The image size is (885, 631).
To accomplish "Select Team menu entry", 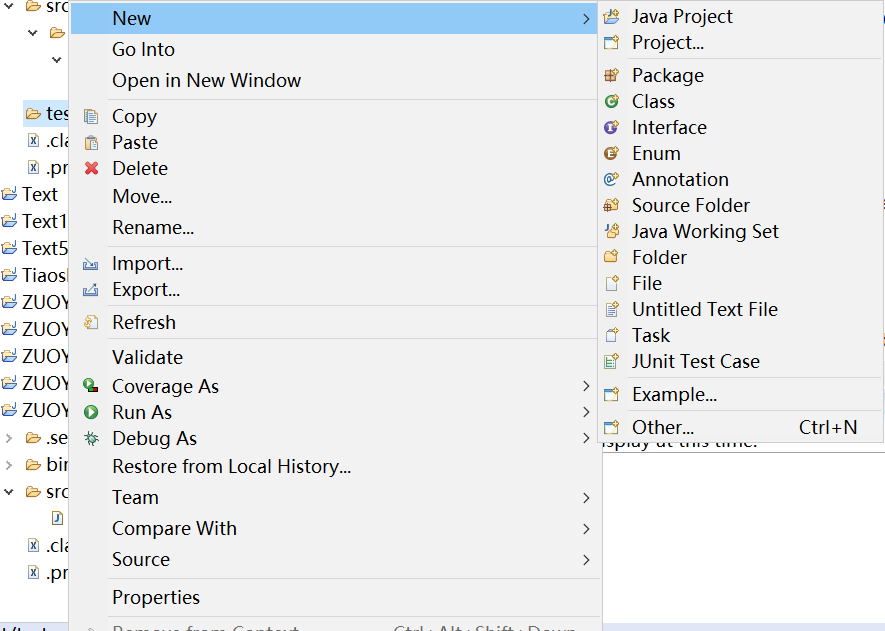I will coord(135,498).
